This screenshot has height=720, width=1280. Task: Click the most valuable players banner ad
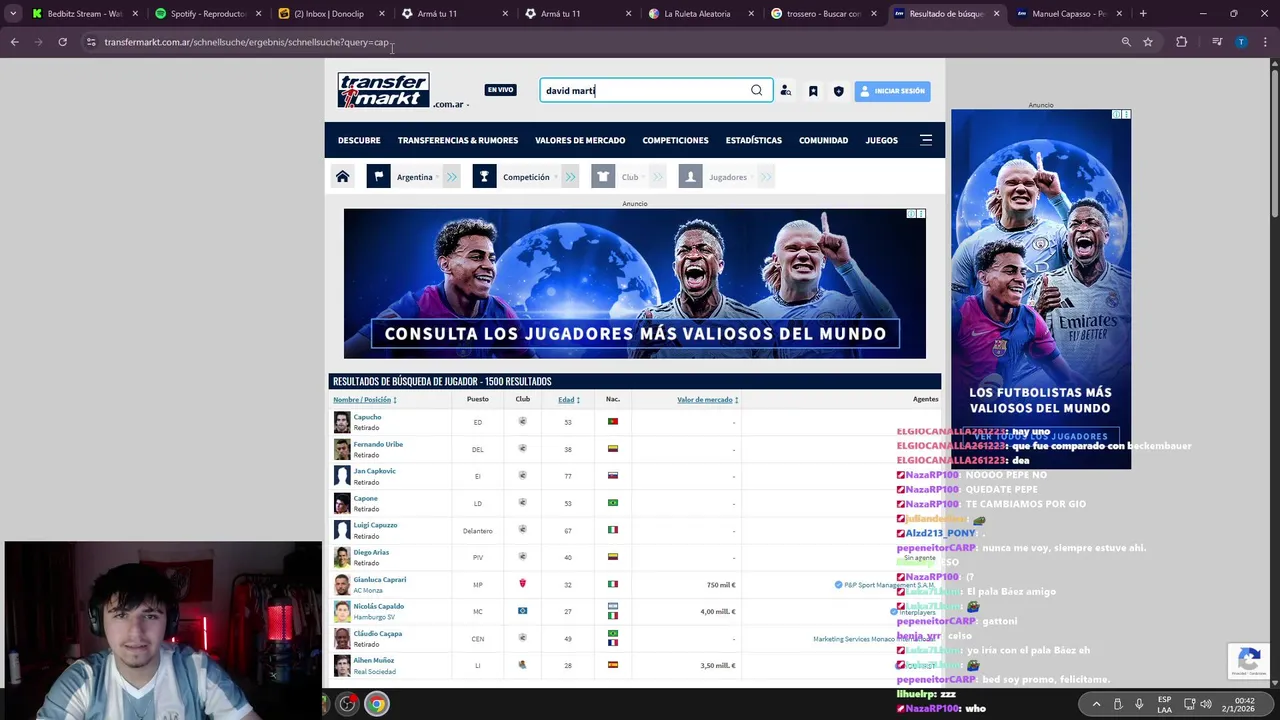click(x=635, y=283)
